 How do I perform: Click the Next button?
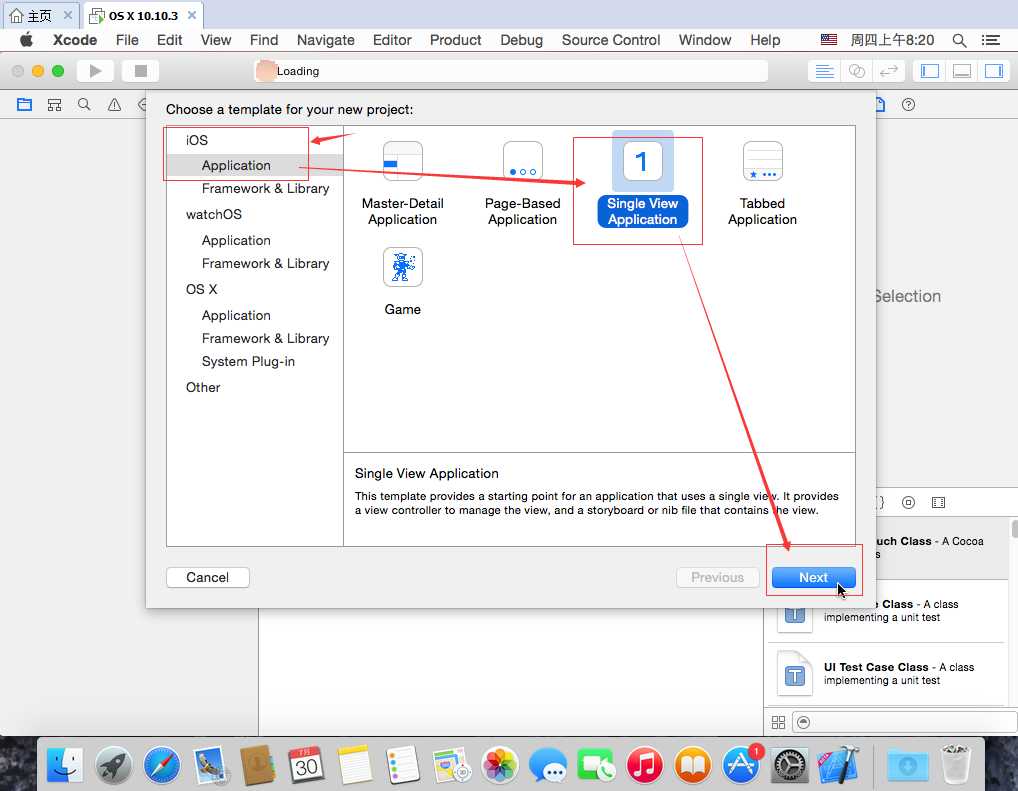[813, 577]
